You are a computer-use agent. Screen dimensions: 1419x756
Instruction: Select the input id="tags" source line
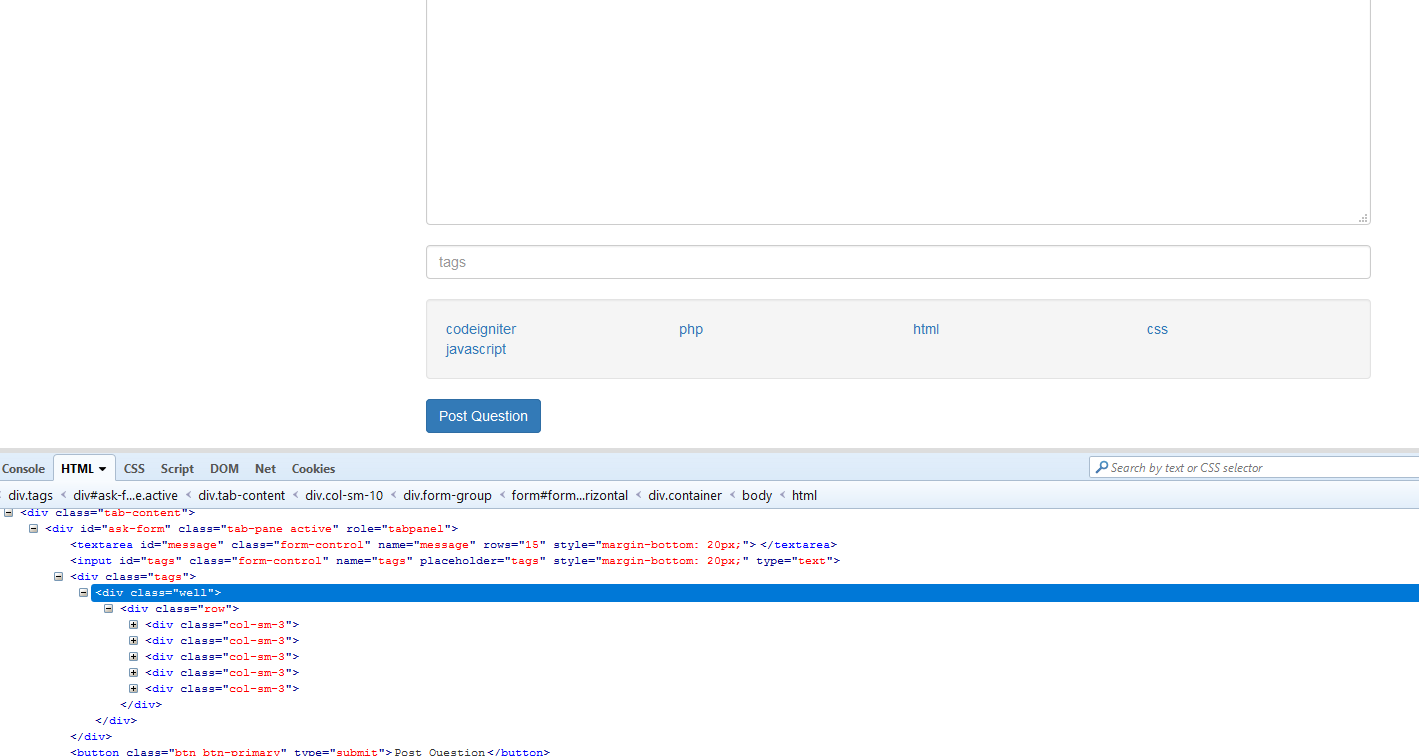pyautogui.click(x=454, y=561)
